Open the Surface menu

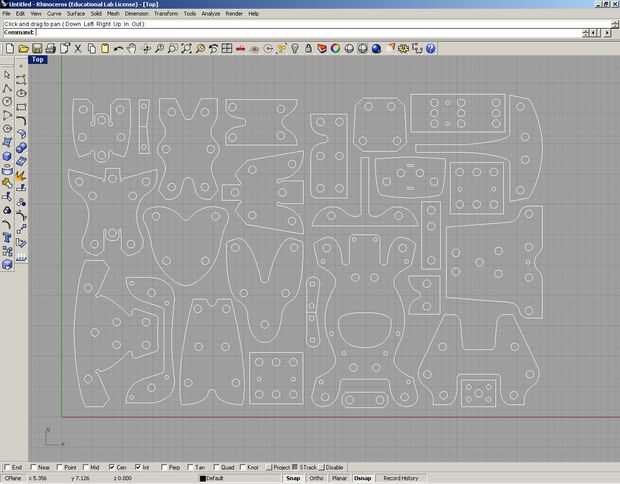[x=76, y=13]
